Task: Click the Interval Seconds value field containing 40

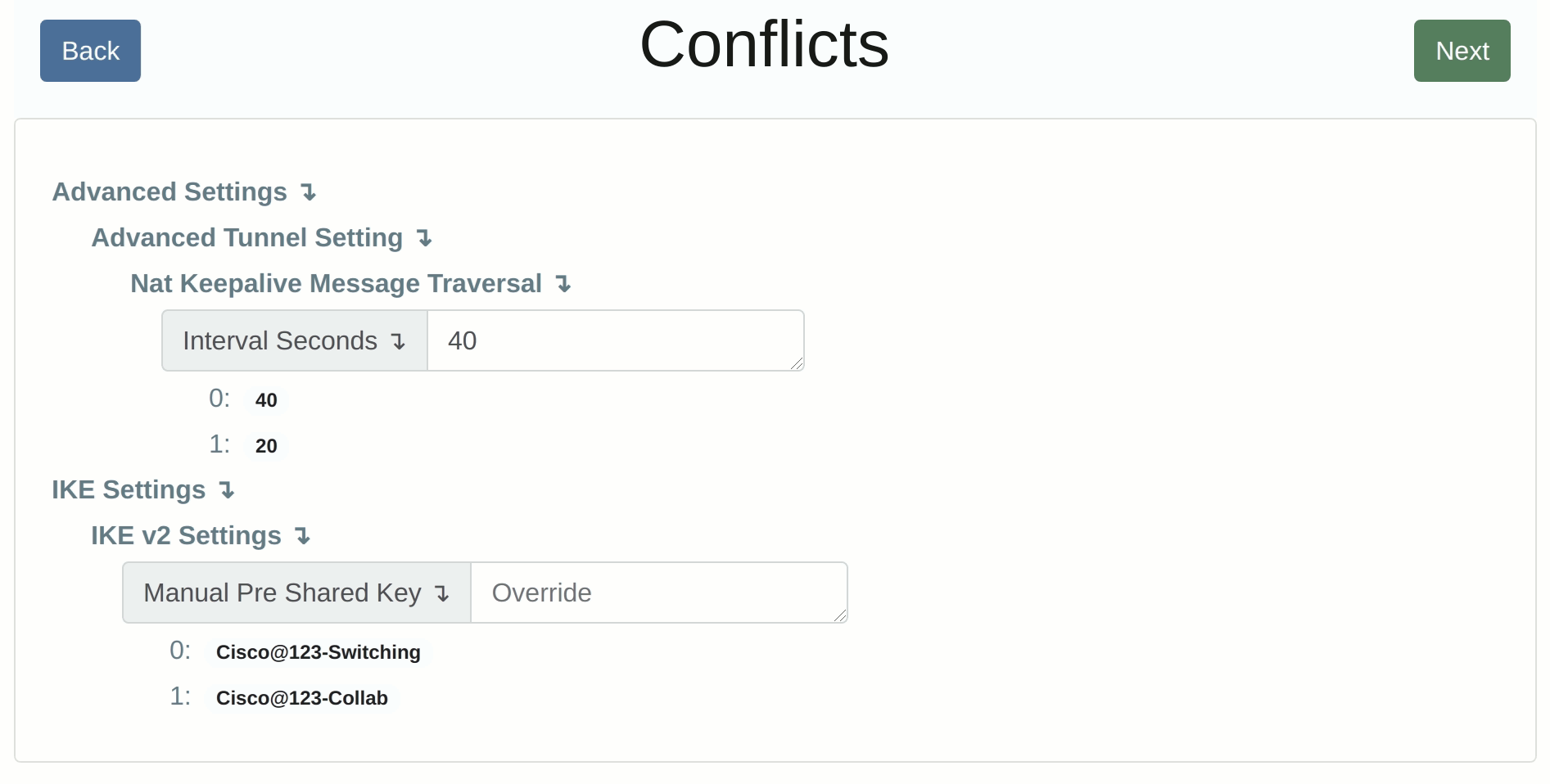Action: point(616,340)
